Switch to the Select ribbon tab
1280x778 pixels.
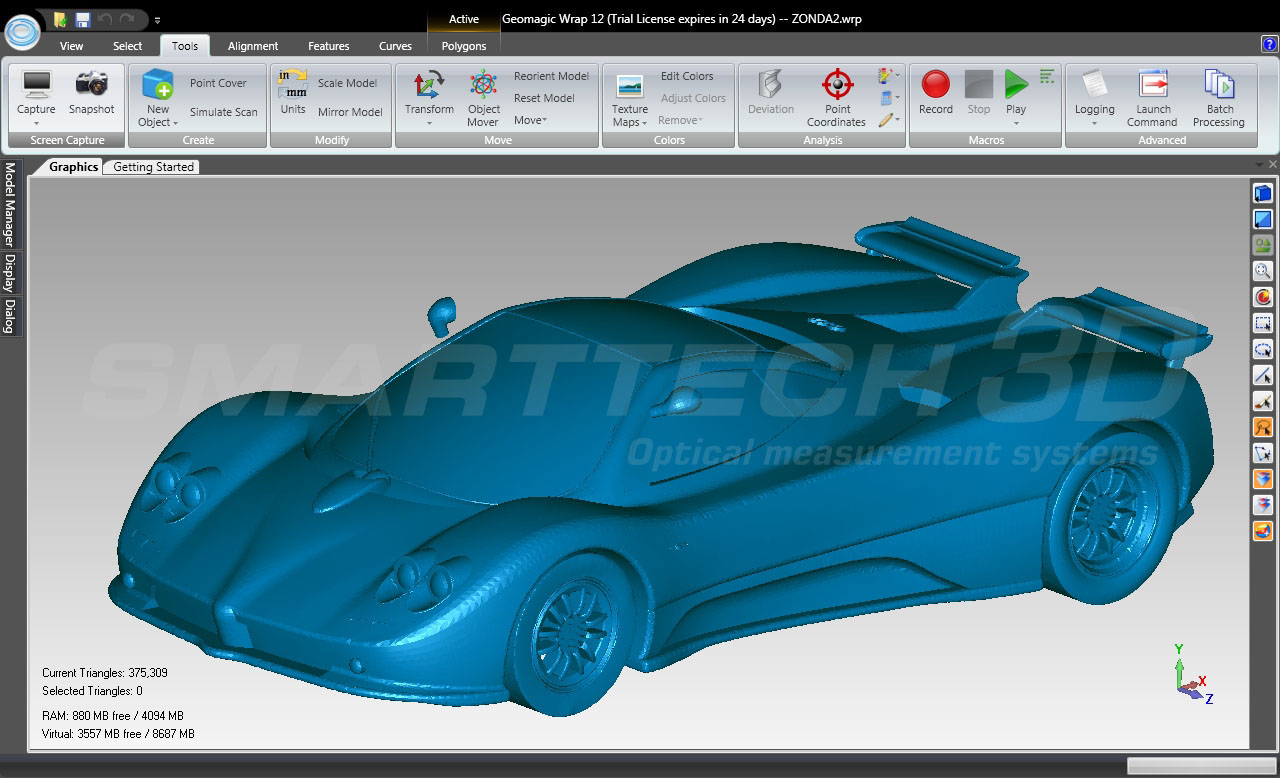(127, 46)
